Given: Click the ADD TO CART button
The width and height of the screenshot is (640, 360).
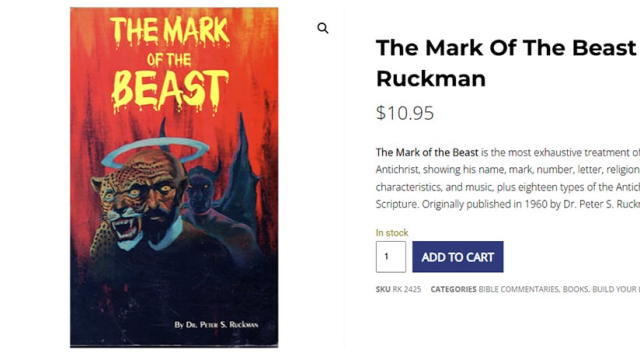Looking at the screenshot, I should [x=458, y=257].
